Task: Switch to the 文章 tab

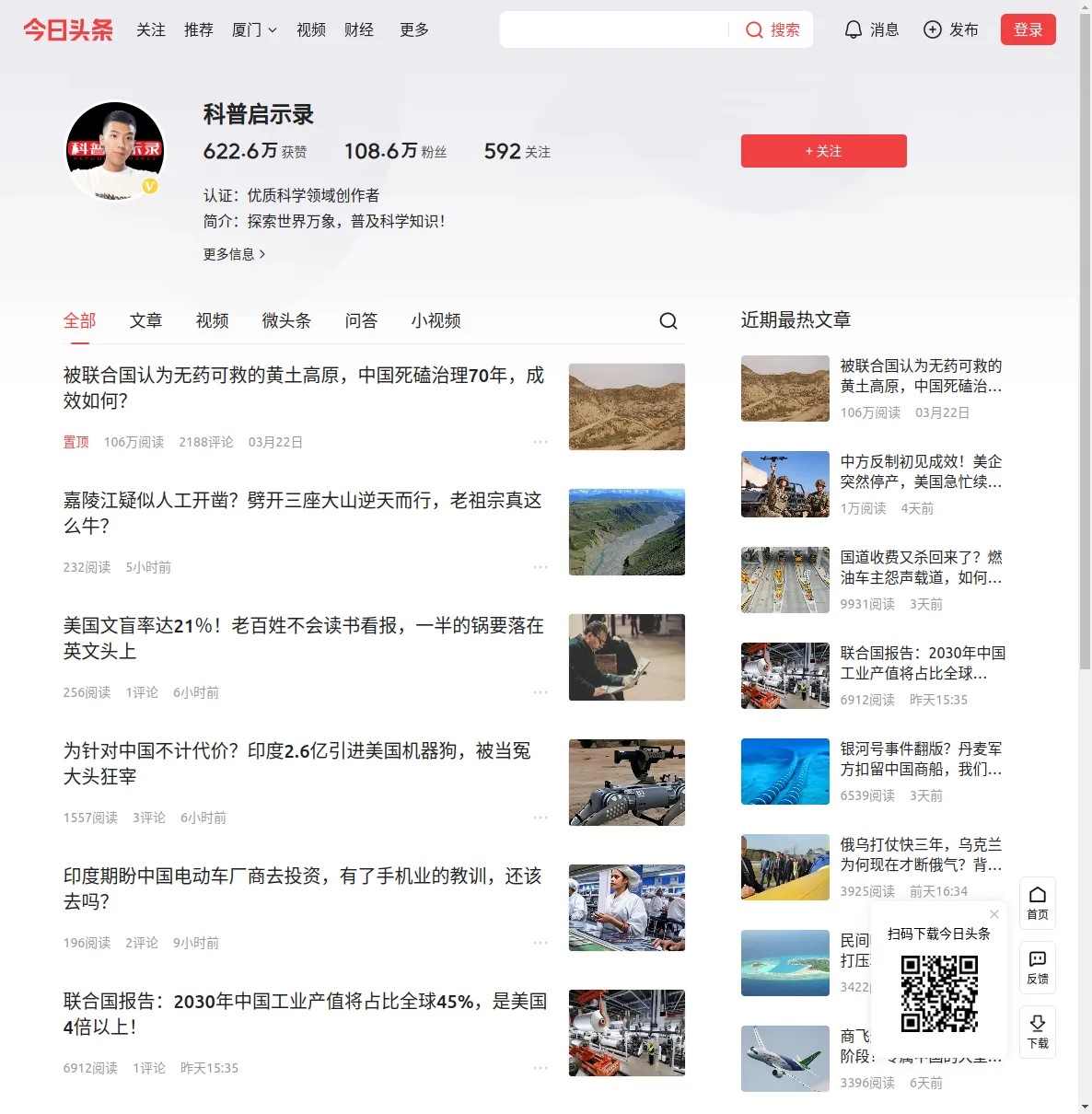Action: tap(146, 320)
